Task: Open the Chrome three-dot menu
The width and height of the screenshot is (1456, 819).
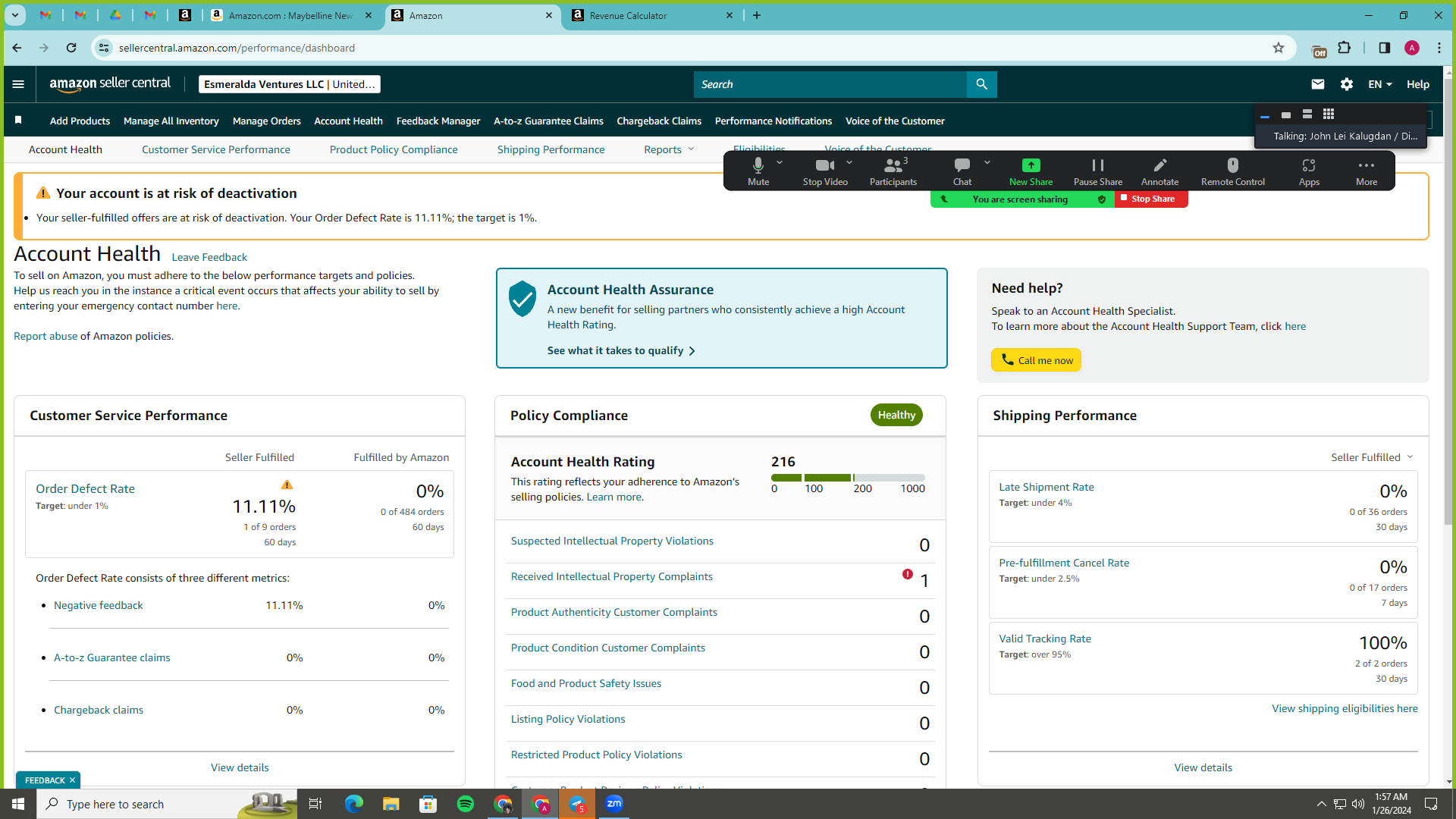Action: click(1439, 48)
